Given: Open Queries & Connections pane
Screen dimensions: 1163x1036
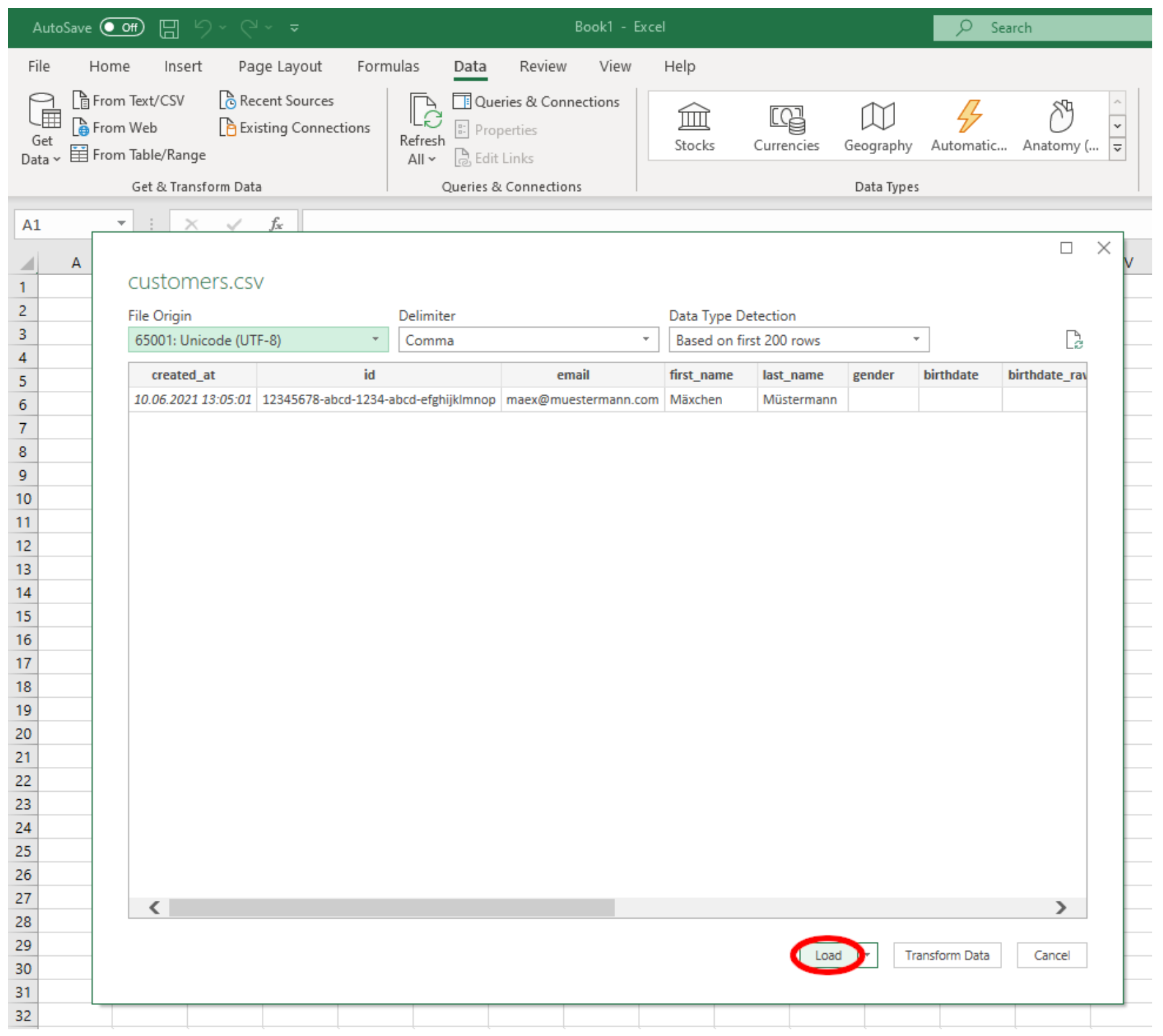Looking at the screenshot, I should (538, 102).
